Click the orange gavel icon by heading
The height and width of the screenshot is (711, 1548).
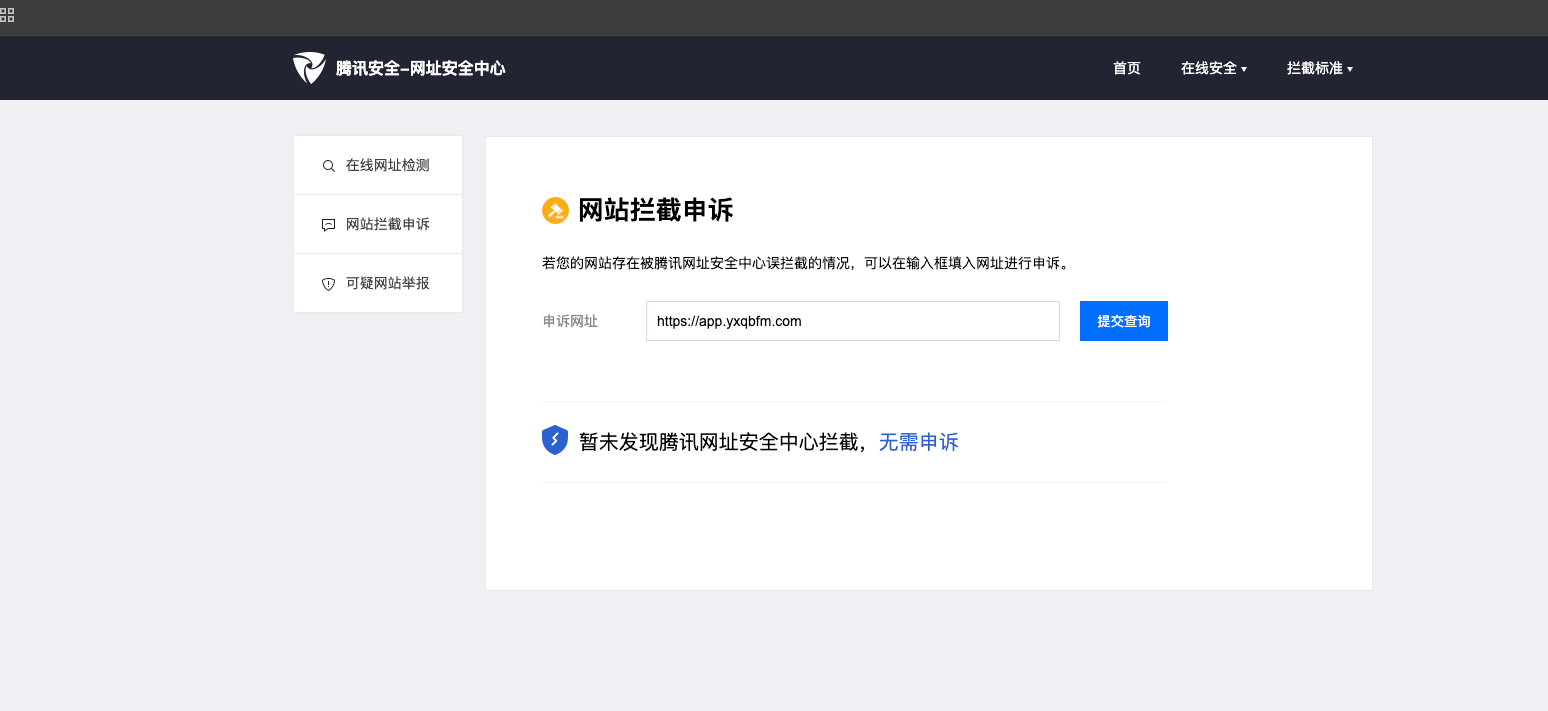point(555,211)
